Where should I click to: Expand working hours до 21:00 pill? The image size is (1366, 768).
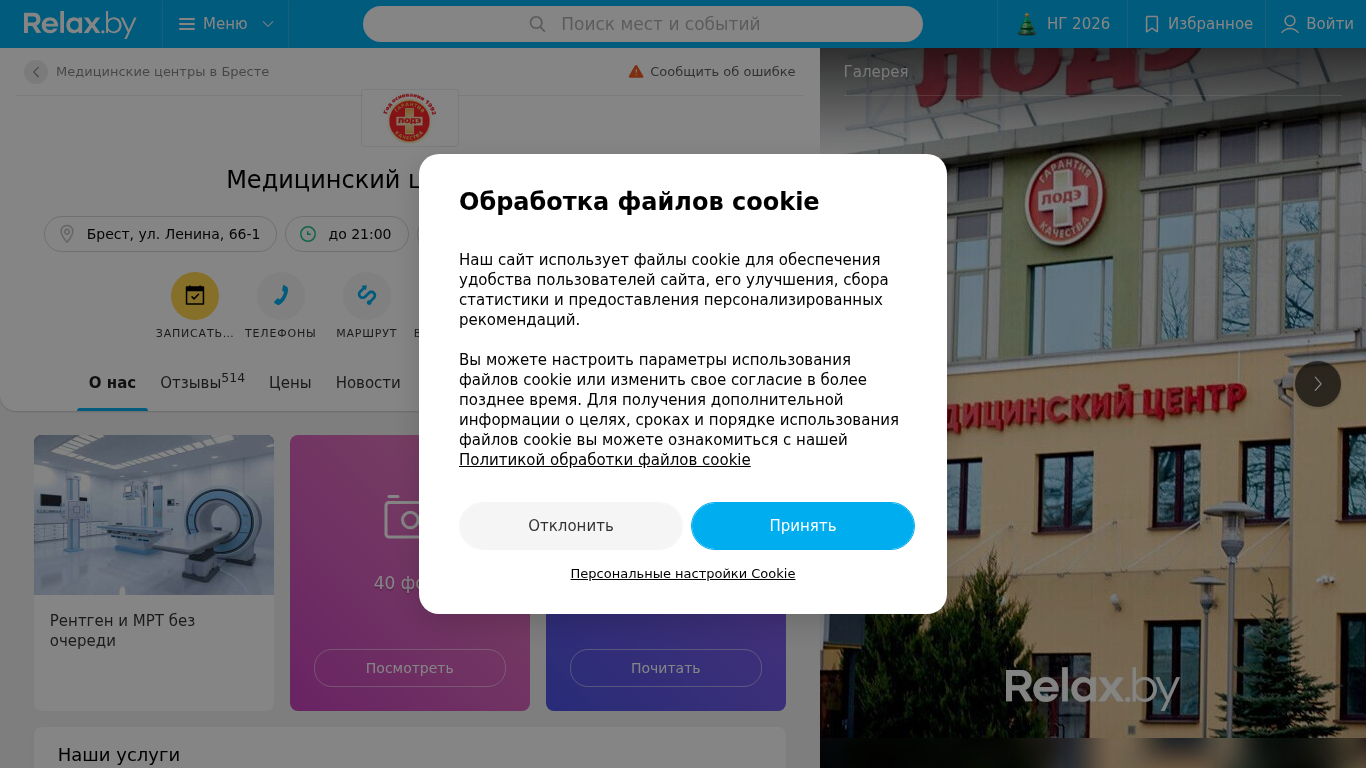point(347,234)
